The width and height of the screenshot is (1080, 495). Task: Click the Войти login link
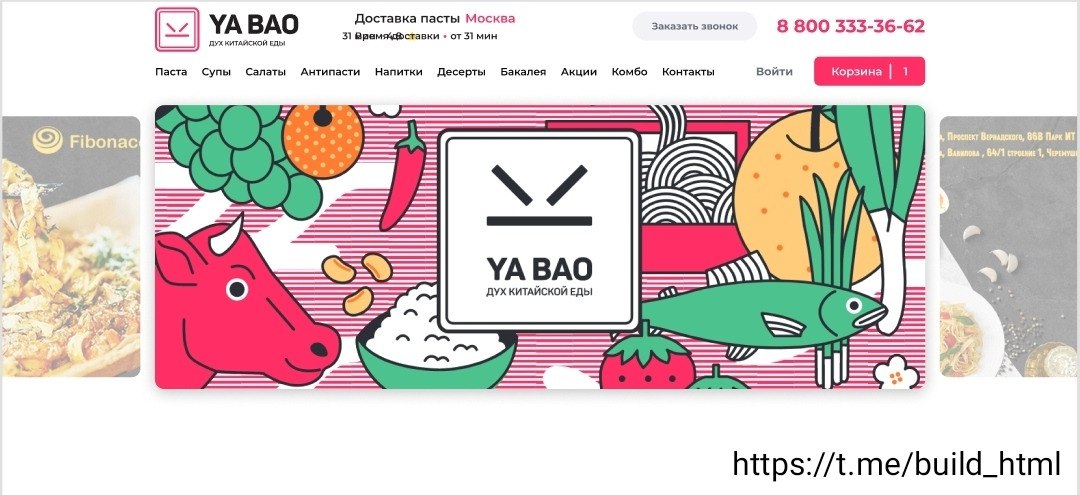click(x=774, y=72)
